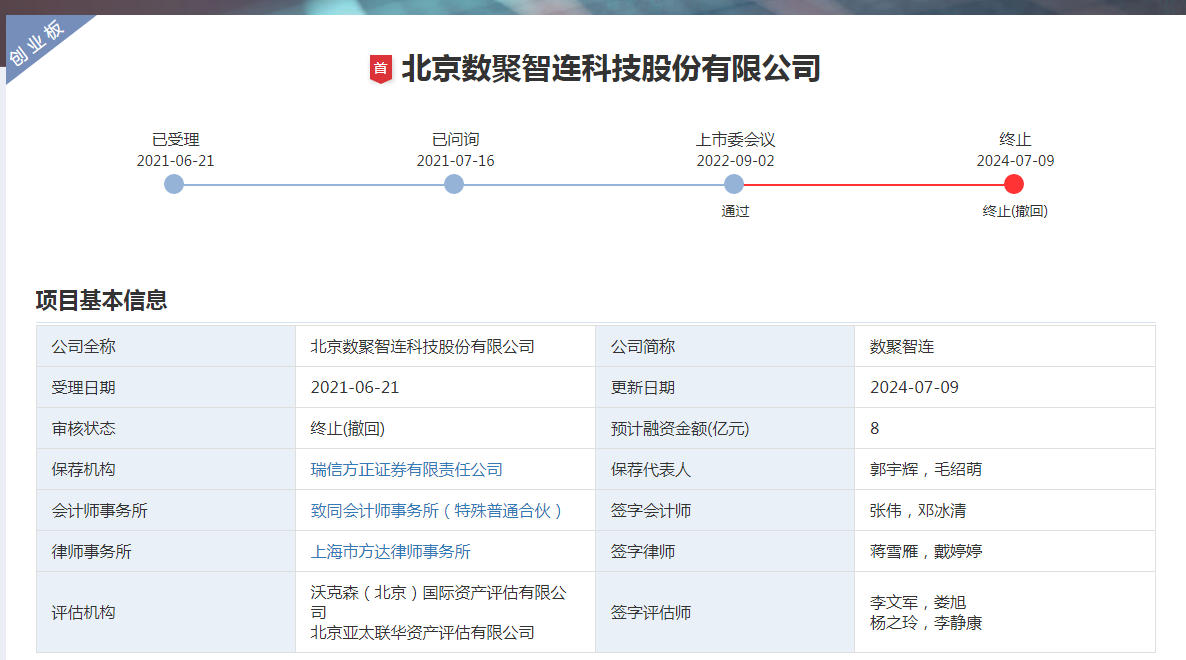Click the 签字律师 names 蒋雪雁，戴婷婷

click(x=926, y=552)
